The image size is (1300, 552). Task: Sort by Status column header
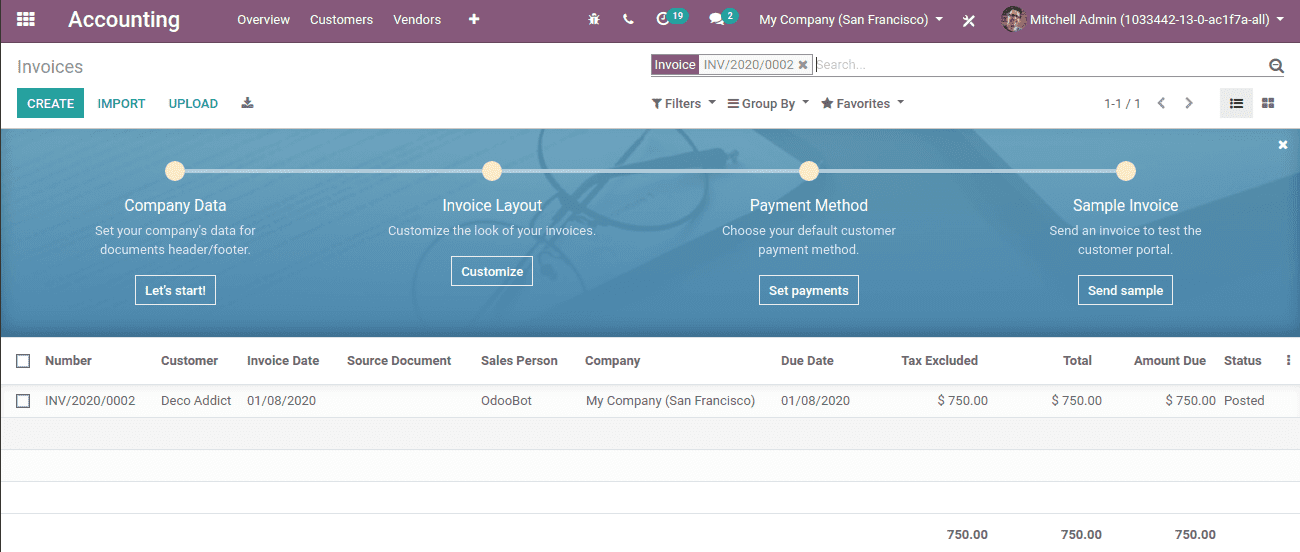coord(1243,361)
